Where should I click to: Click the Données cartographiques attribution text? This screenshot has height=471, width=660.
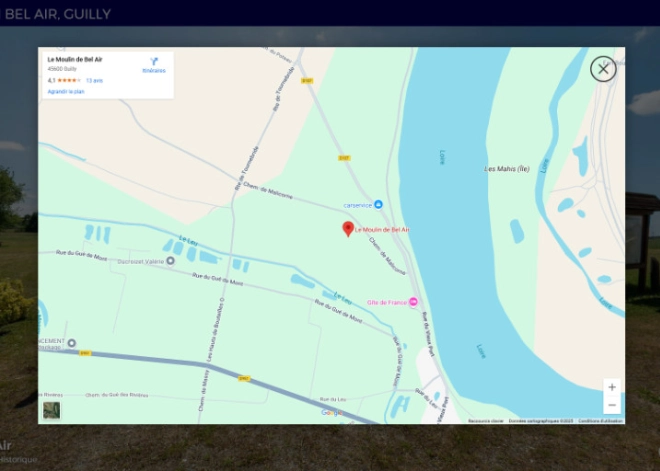coord(541,421)
